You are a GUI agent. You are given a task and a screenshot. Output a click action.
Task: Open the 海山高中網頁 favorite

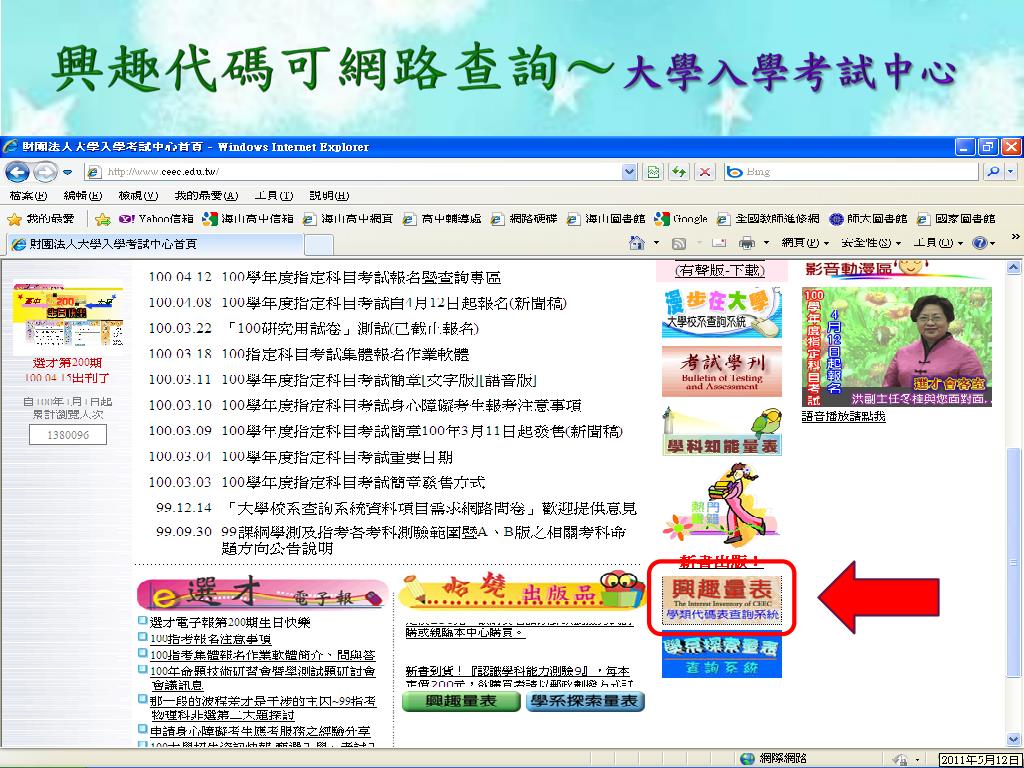pos(348,219)
